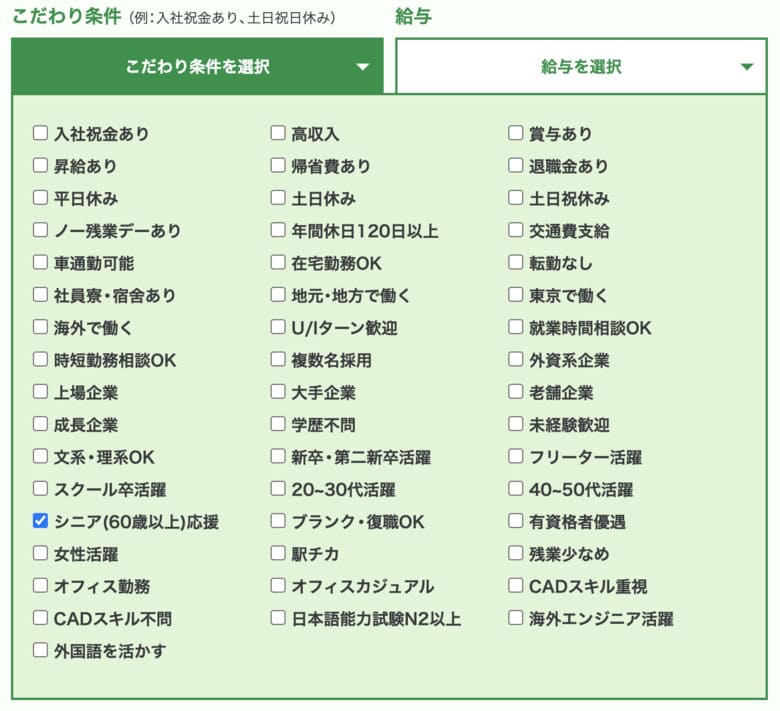Check the 老舗企業 checkbox

pyautogui.click(x=515, y=392)
